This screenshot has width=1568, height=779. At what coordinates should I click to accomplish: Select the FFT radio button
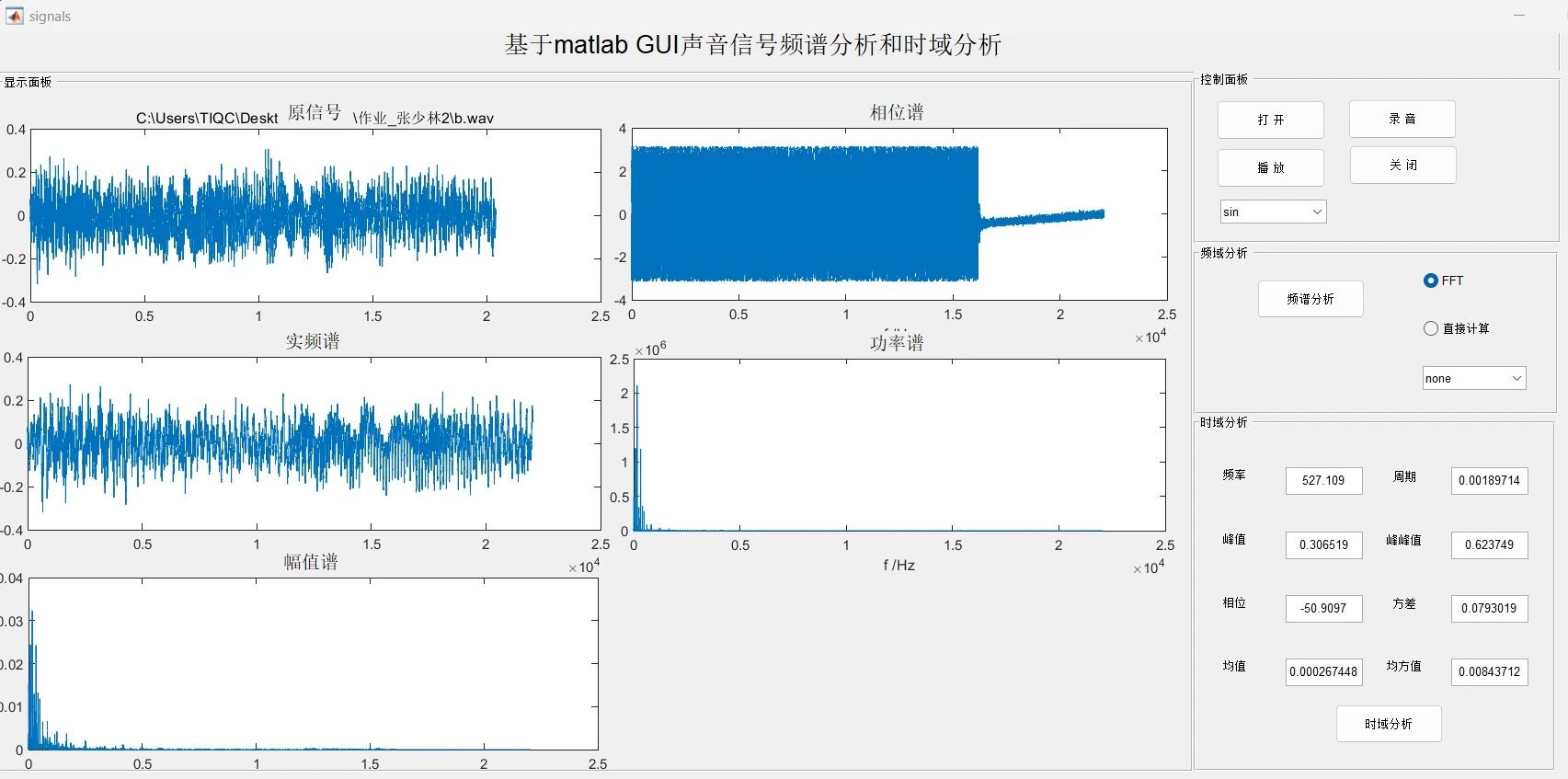(x=1430, y=281)
